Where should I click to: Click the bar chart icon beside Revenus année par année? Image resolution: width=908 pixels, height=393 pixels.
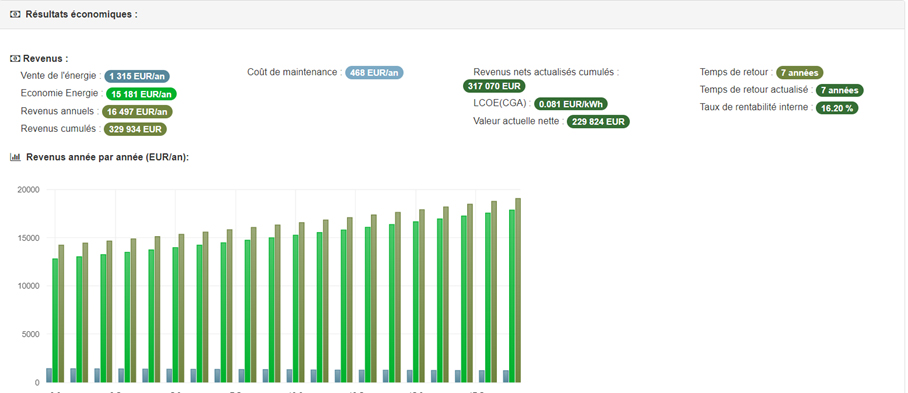tap(16, 157)
